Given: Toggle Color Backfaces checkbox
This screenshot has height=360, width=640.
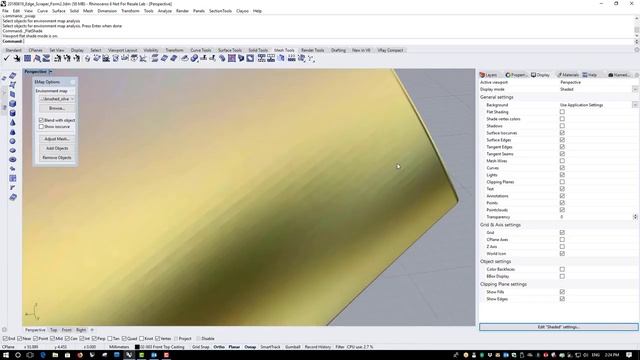Looking at the screenshot, I should 562,269.
